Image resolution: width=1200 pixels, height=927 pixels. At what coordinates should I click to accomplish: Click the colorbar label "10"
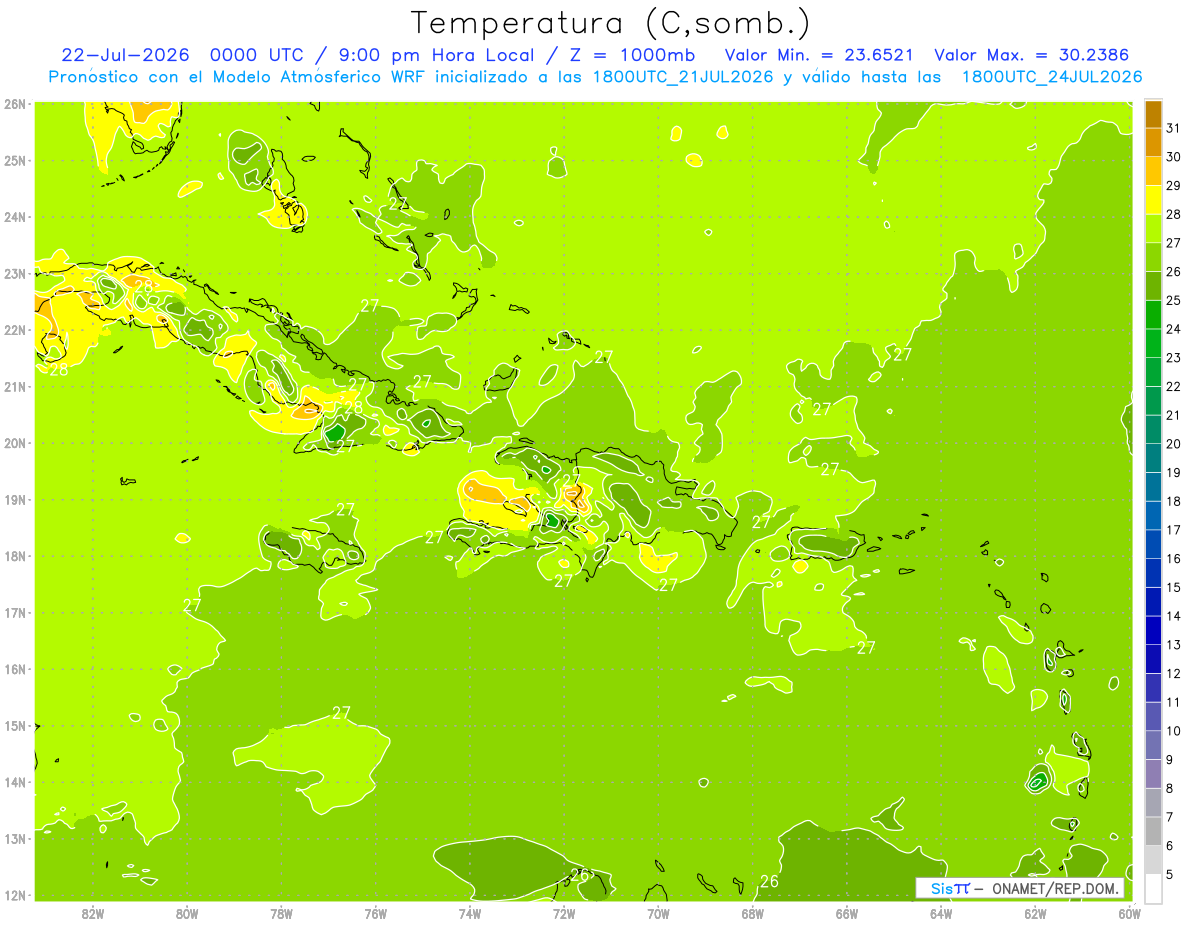click(1174, 732)
